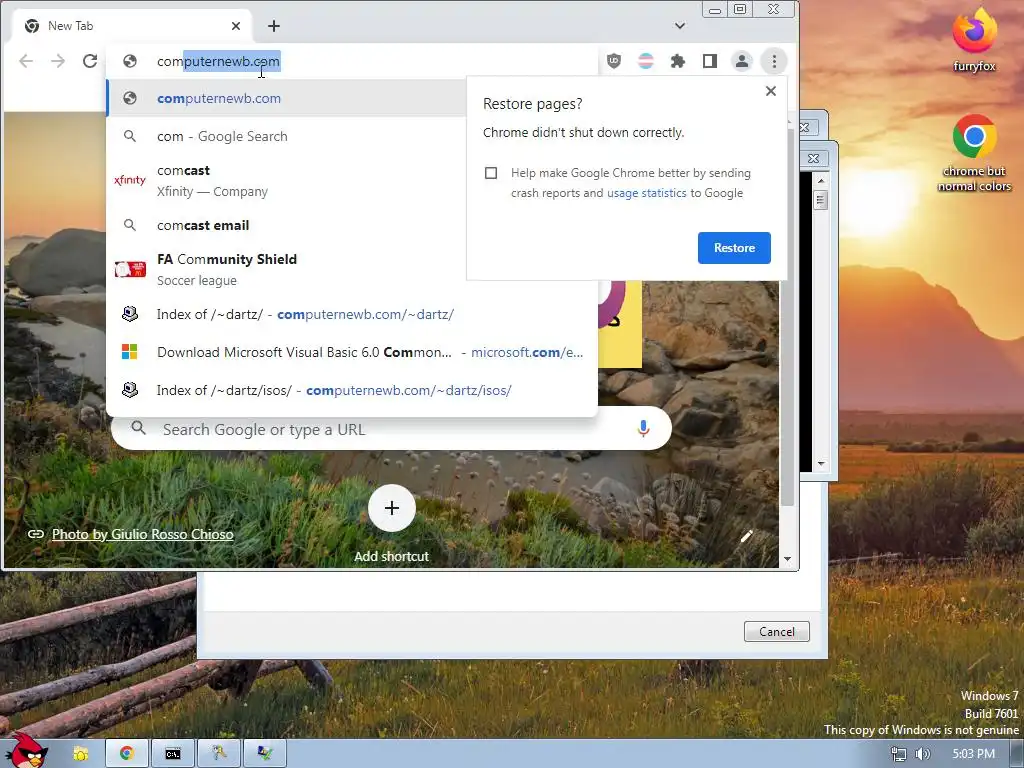
Task: Click the background window scrollbar down arrow
Action: 821,464
